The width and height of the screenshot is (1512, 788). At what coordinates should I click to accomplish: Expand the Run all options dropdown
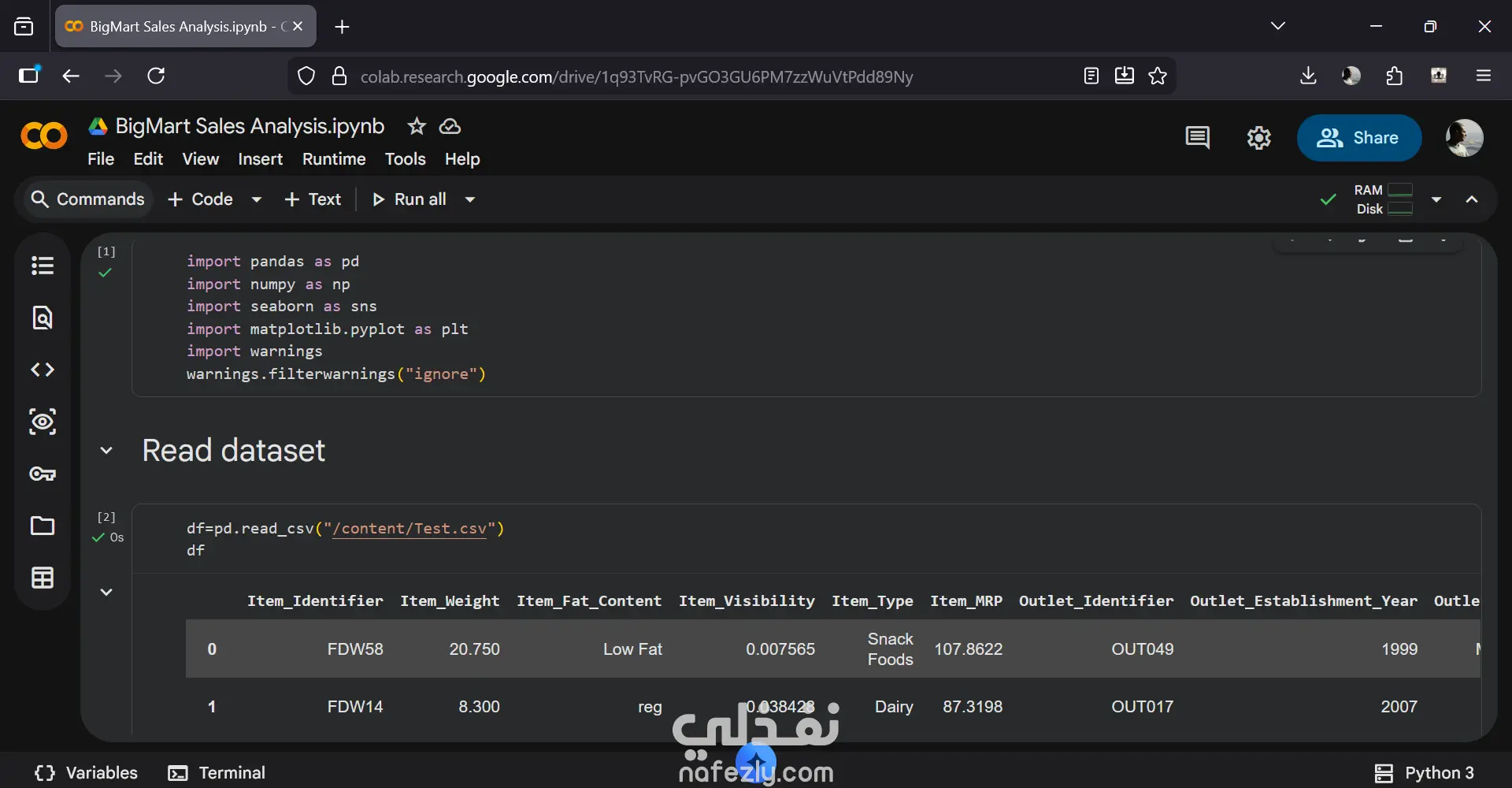(470, 199)
